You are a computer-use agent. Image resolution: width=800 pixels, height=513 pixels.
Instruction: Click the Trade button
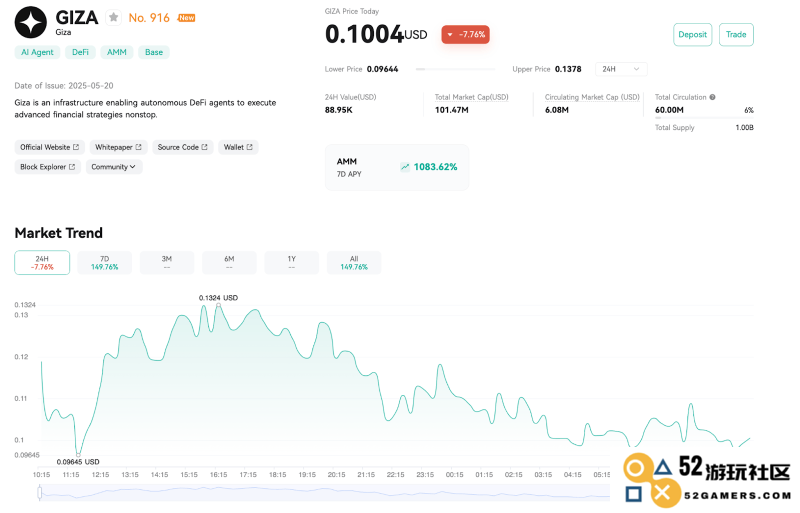pyautogui.click(x=736, y=35)
